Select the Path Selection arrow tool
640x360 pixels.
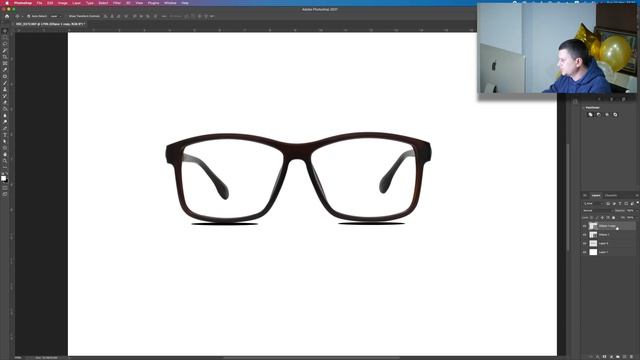pos(5,141)
